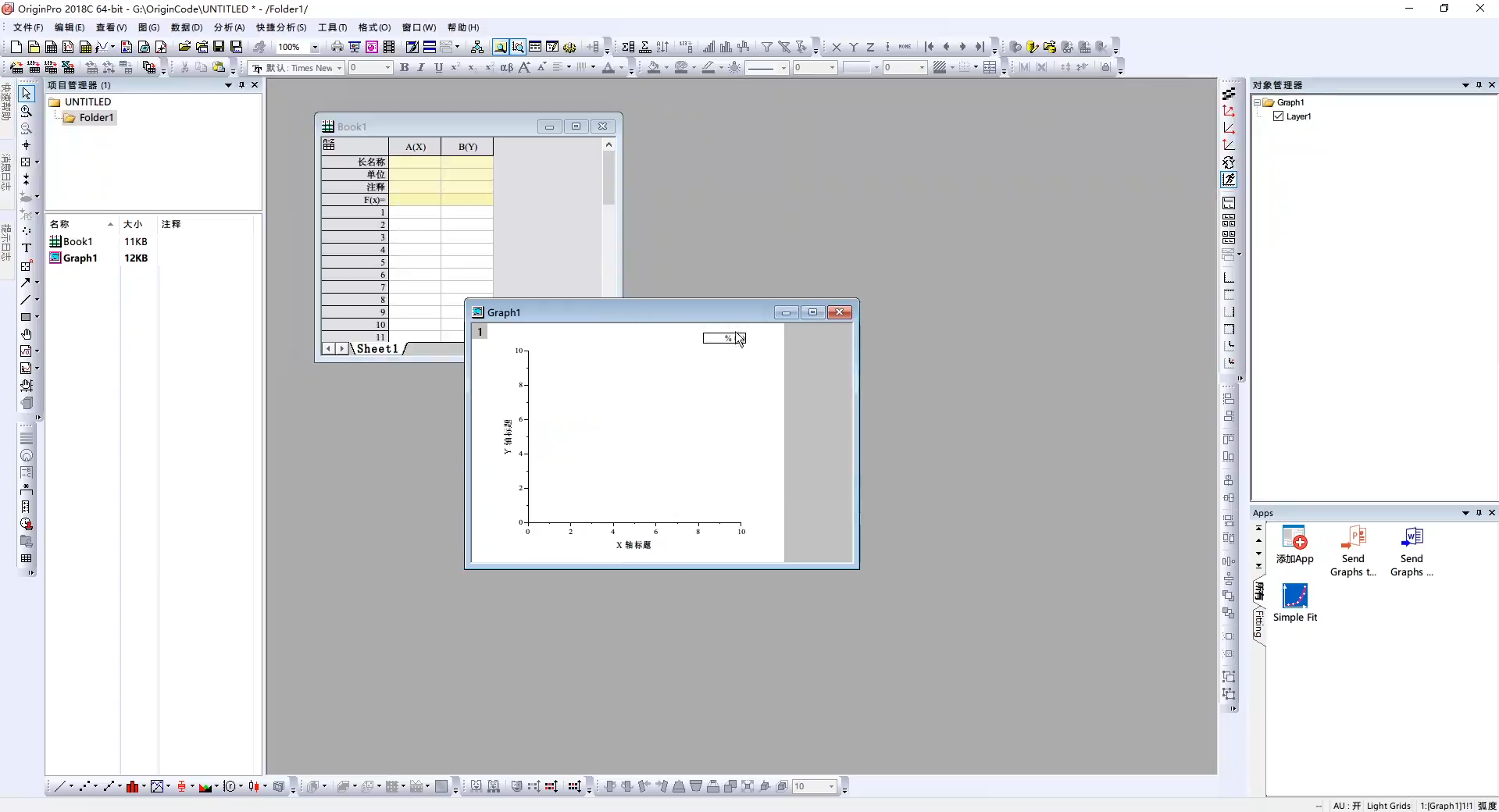Open the Times New font dropdown

339,69
